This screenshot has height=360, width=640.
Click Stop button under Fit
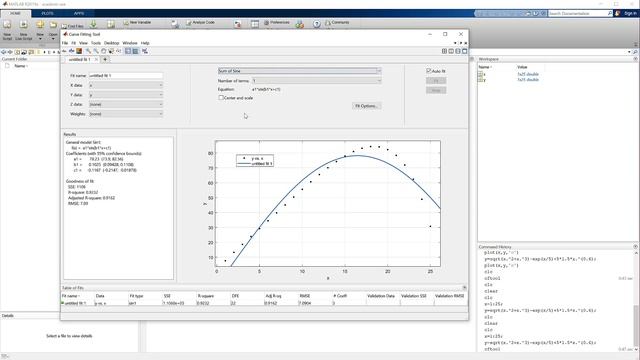coord(436,90)
